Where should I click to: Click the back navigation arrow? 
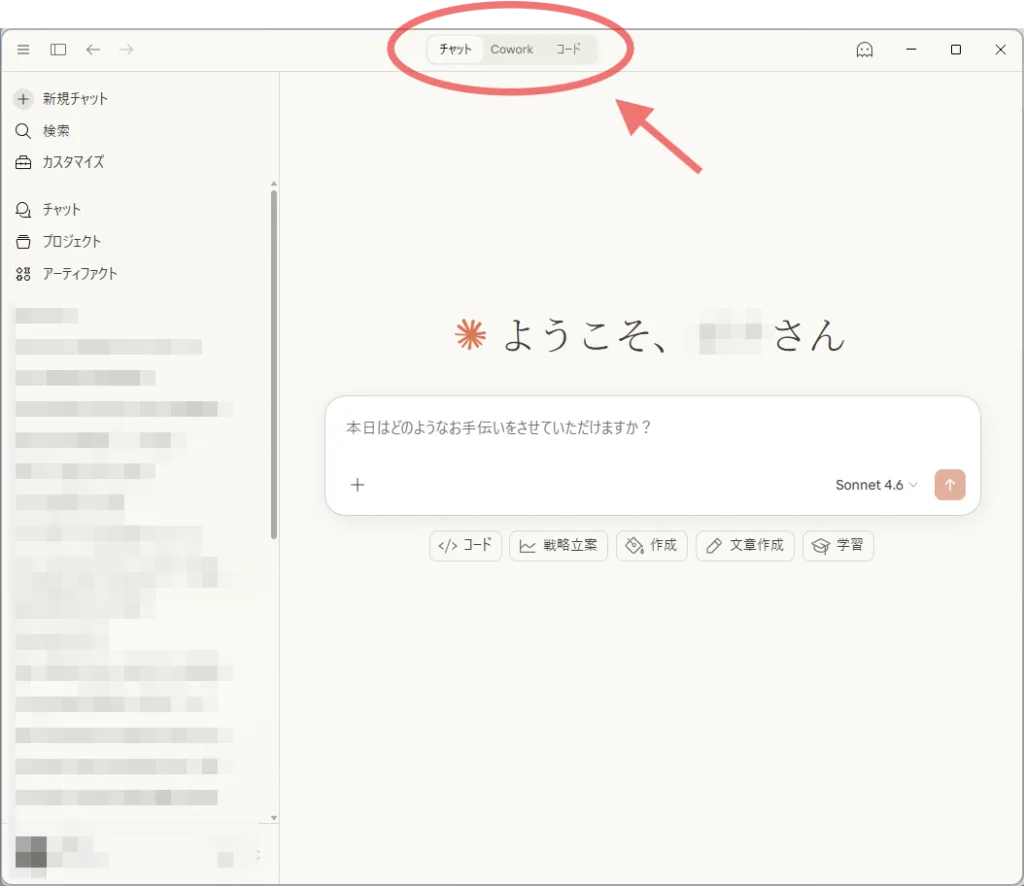tap(92, 49)
